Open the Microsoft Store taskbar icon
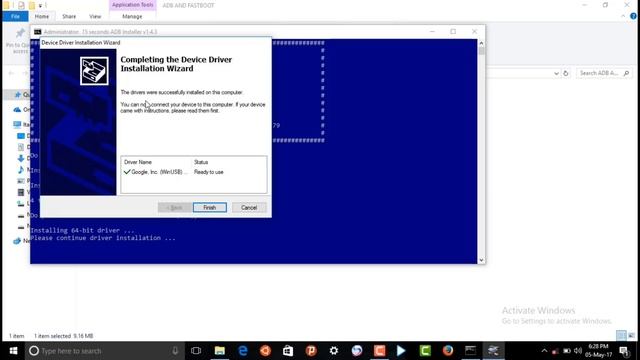The image size is (640, 360). coord(288,351)
